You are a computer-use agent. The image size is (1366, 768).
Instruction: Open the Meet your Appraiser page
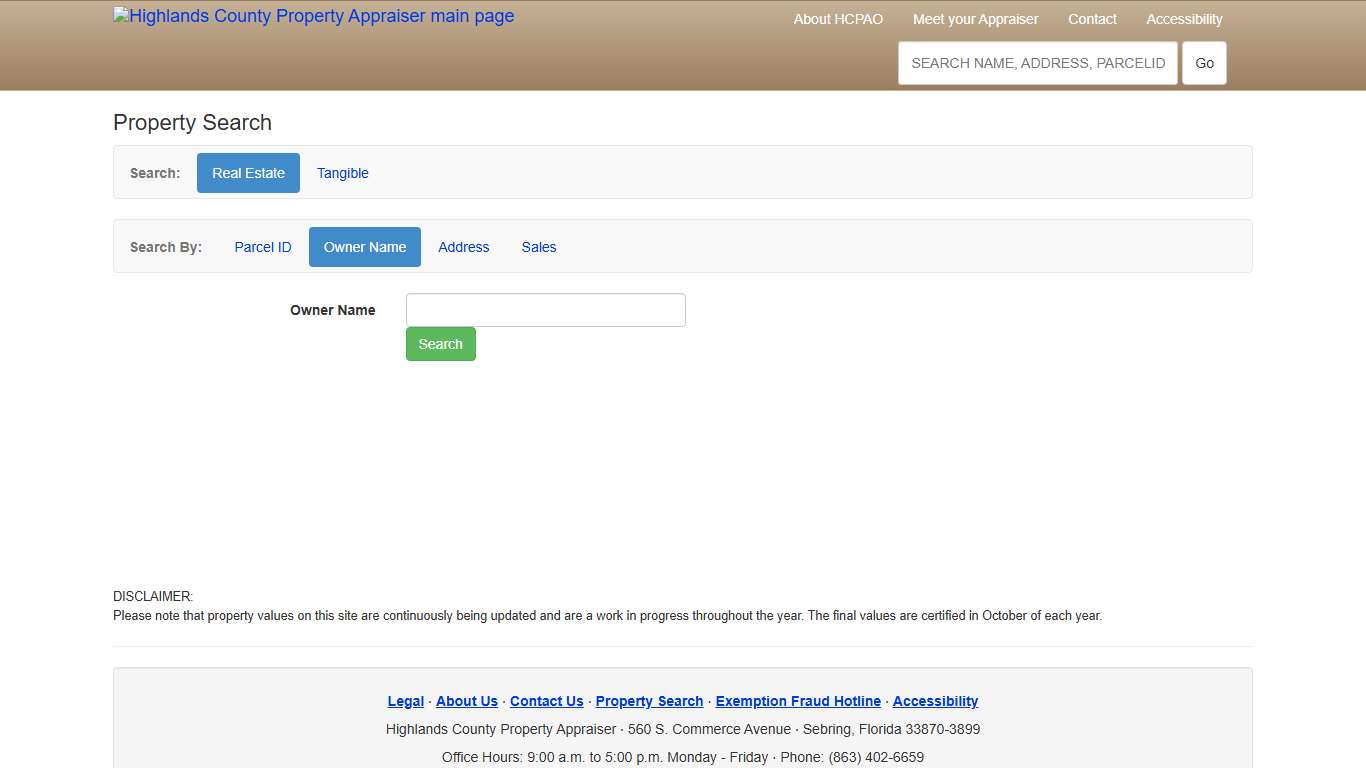(x=975, y=19)
